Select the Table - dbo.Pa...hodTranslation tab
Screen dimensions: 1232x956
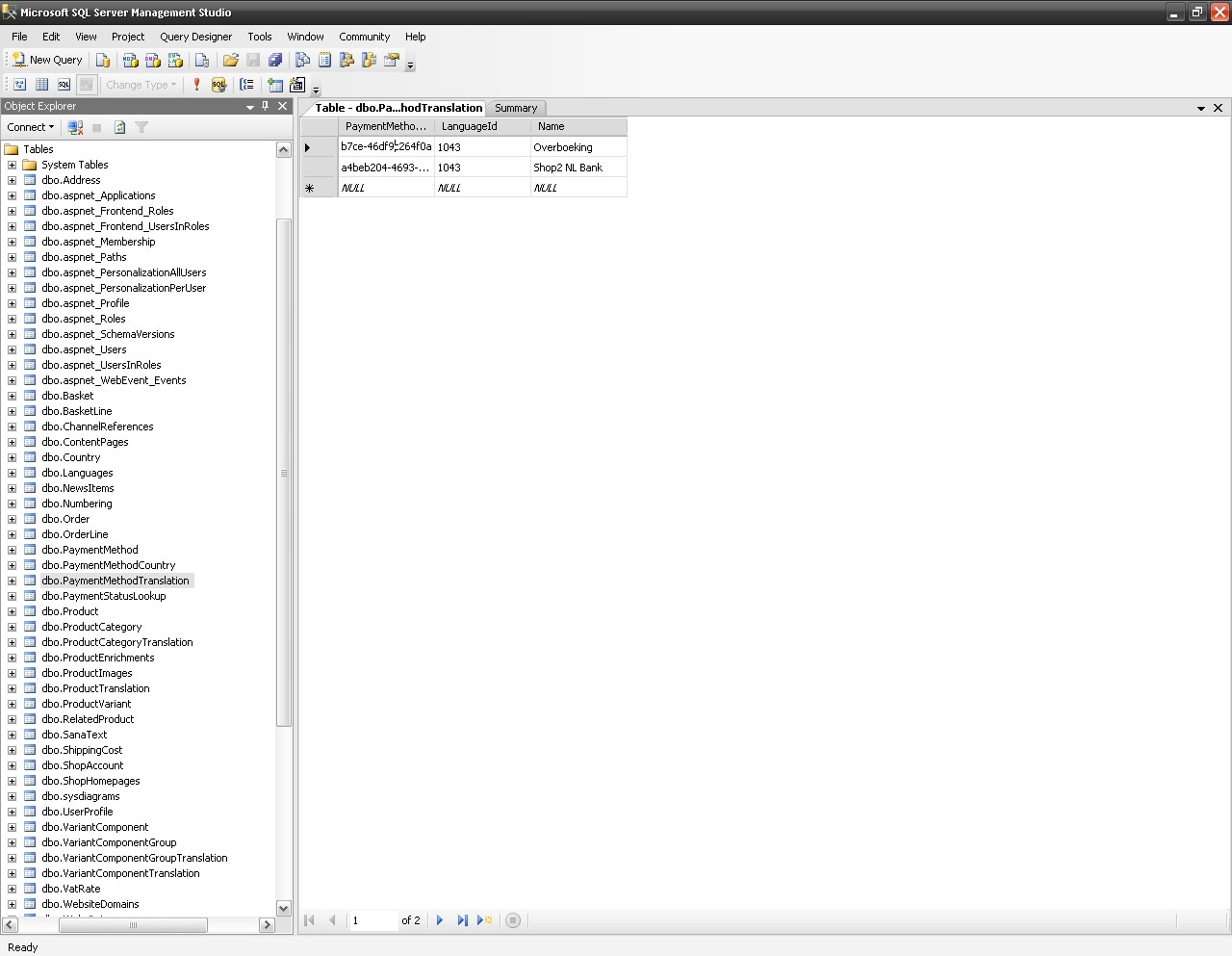coord(398,108)
